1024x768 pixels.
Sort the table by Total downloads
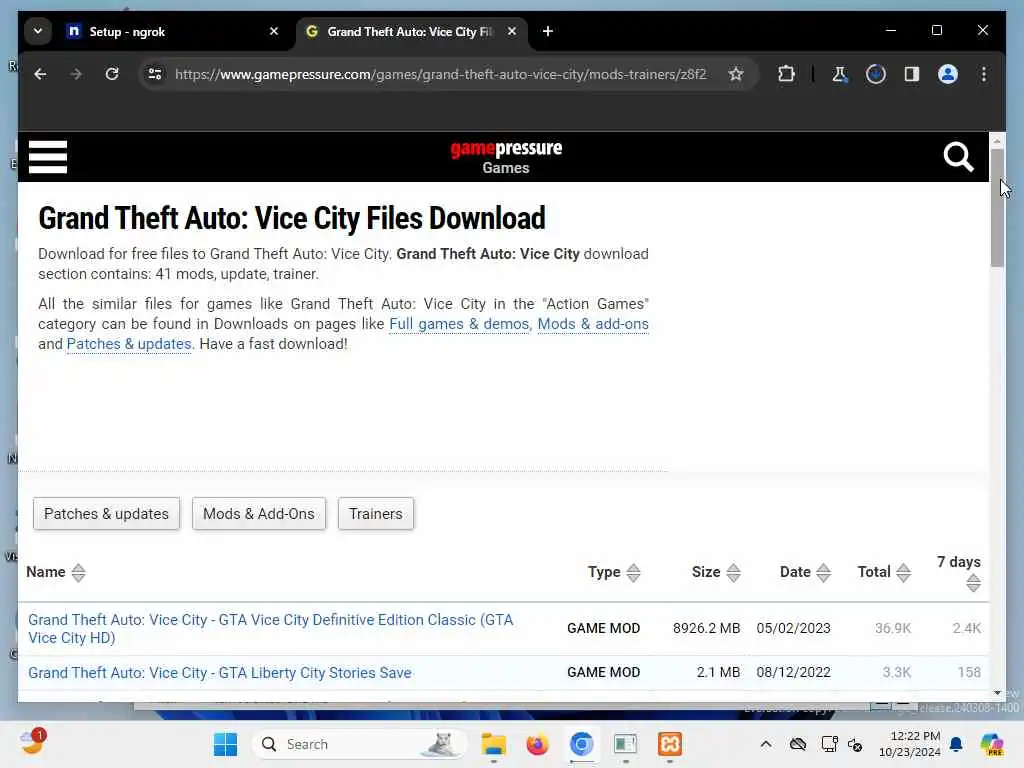(x=884, y=572)
